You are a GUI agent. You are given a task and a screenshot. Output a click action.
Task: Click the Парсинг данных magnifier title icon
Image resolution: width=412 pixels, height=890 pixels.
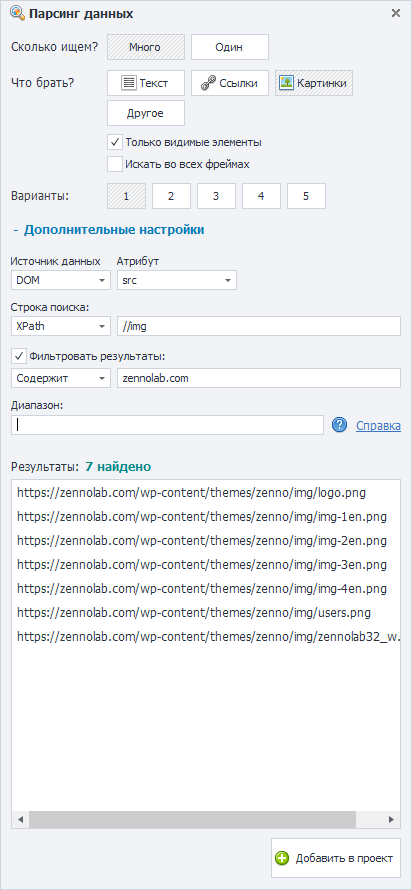[16, 12]
